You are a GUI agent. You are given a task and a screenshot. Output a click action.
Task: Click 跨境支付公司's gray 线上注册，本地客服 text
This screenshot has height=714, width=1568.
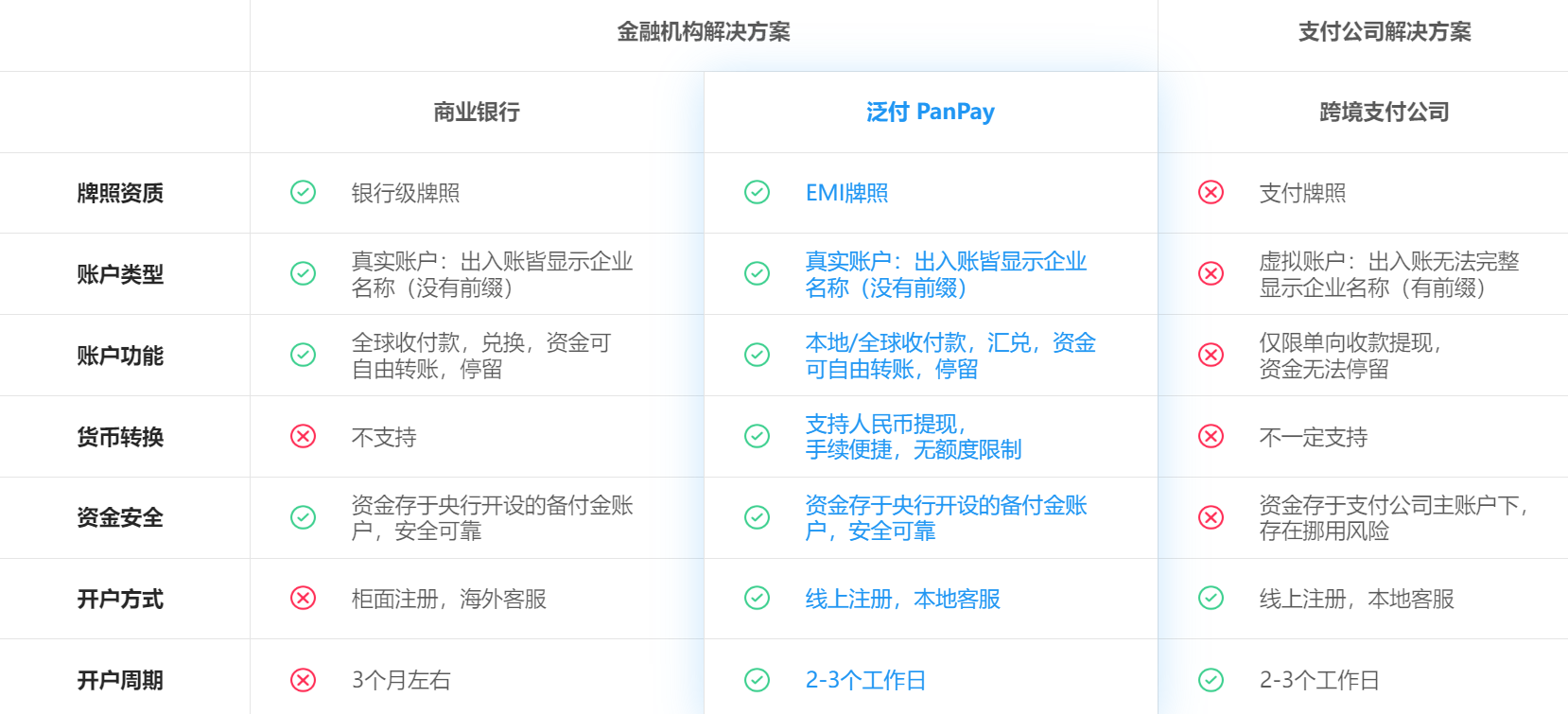click(1357, 599)
